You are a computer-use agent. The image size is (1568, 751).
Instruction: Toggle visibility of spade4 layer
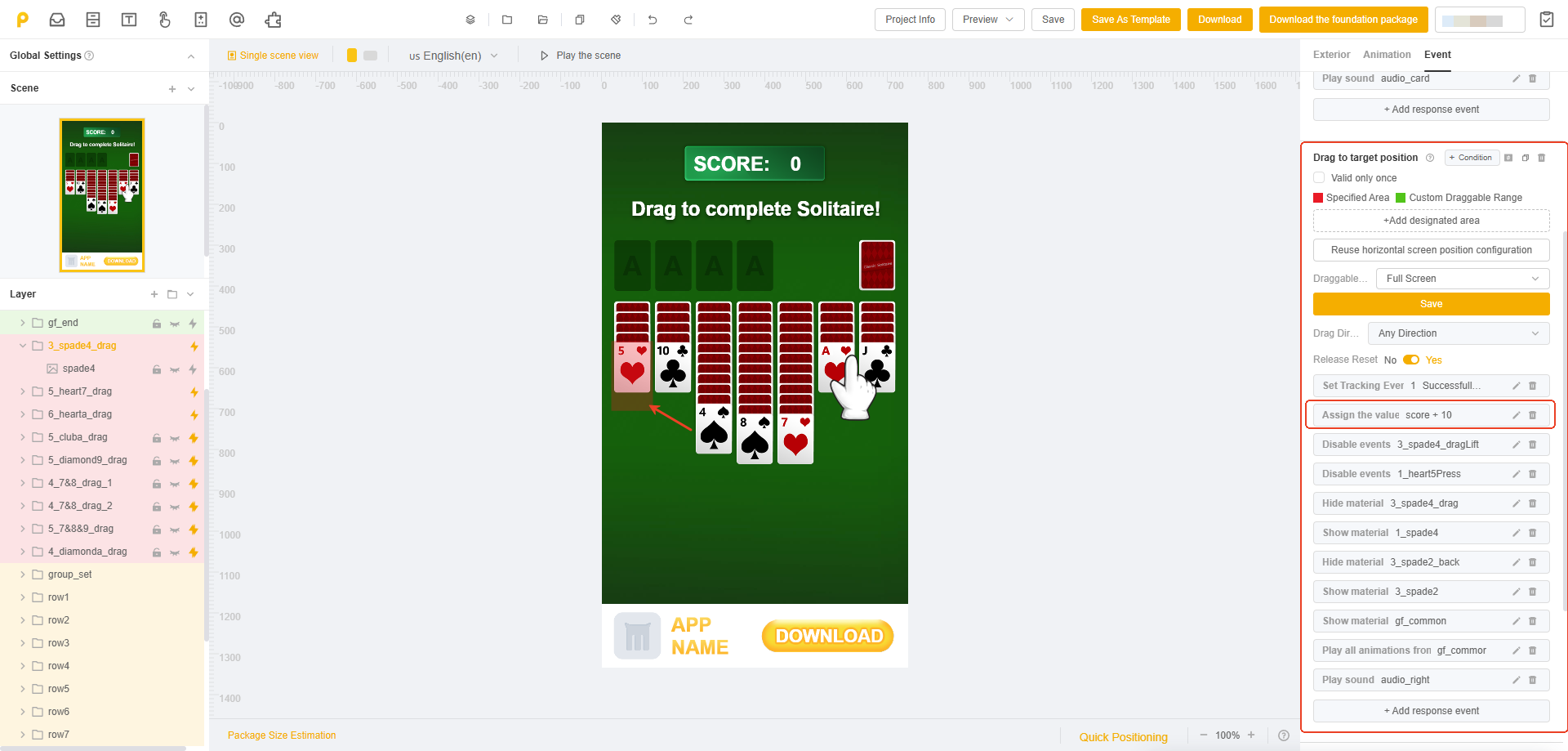tap(175, 369)
